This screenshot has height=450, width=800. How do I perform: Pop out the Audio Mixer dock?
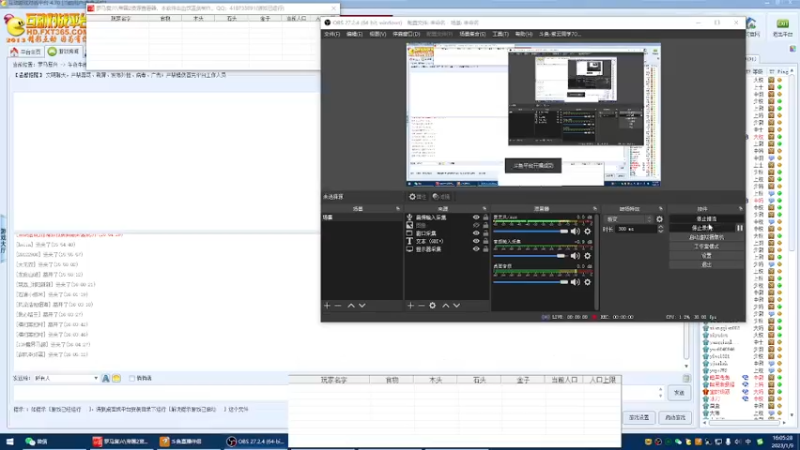(x=595, y=209)
